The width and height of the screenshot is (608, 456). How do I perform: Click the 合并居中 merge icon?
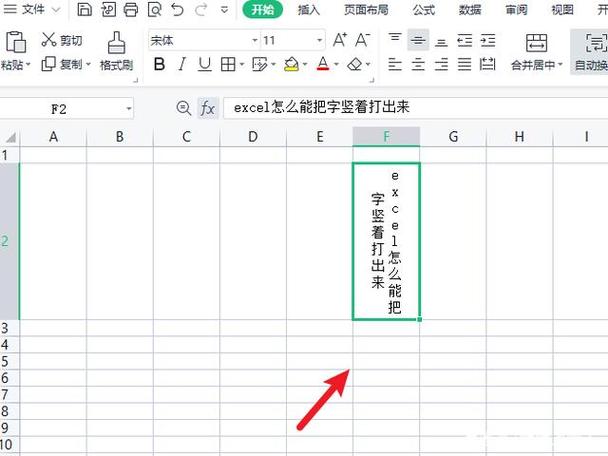(536, 43)
